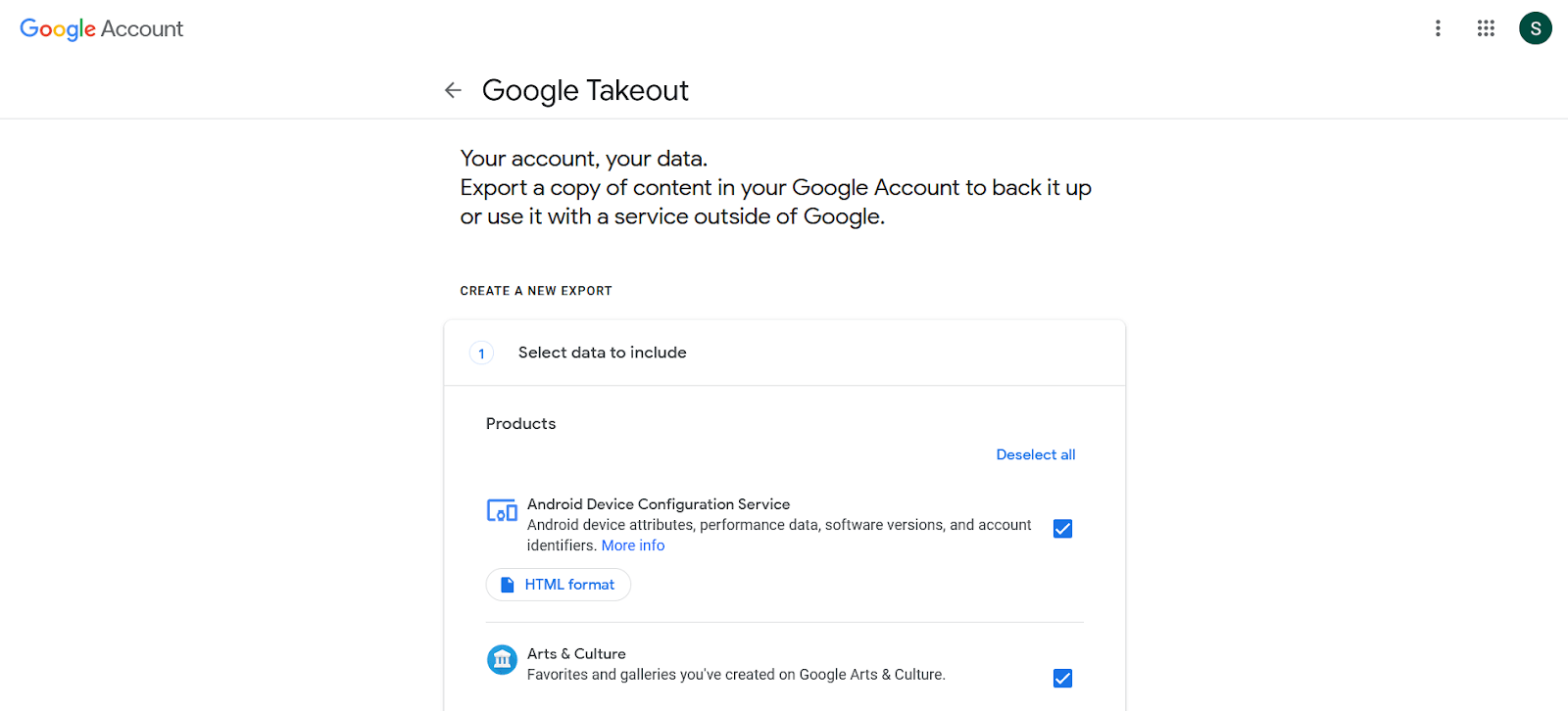Uncheck Arts & Culture
This screenshot has height=711, width=1568.
(x=1062, y=678)
